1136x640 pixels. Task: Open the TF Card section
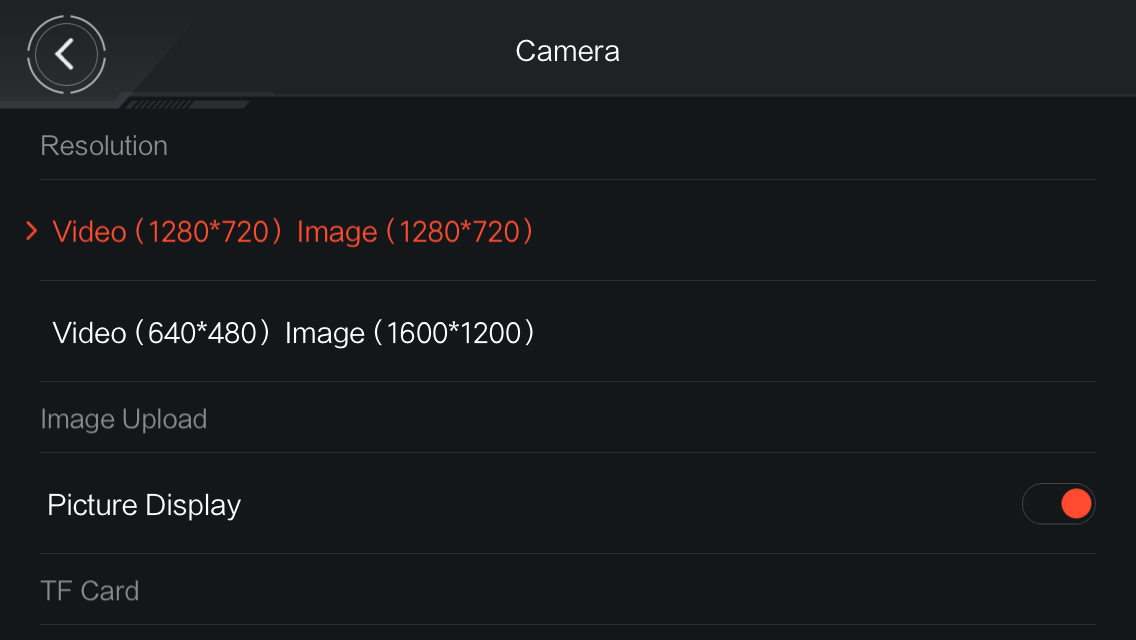tap(89, 591)
